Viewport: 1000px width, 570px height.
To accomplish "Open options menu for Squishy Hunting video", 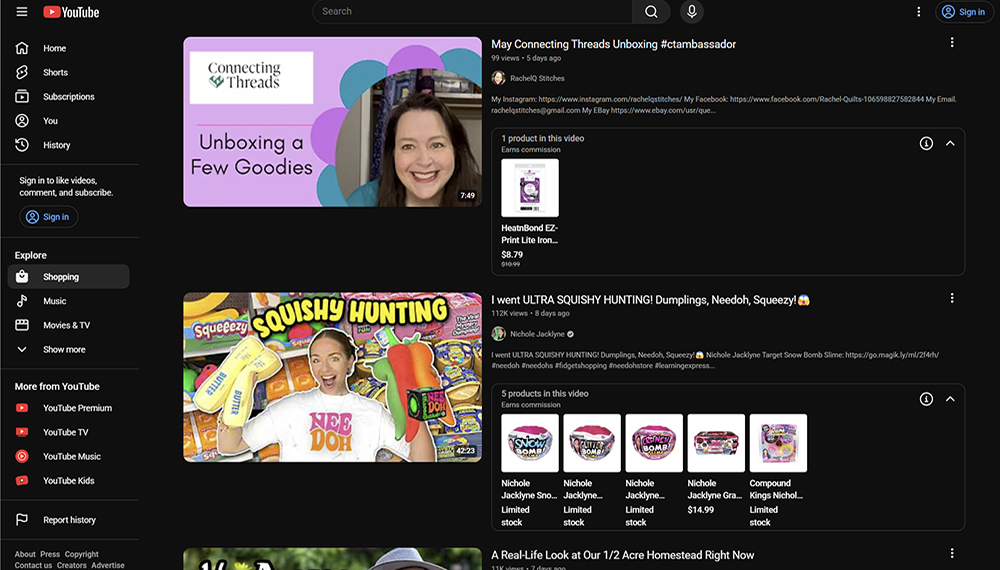I will (952, 298).
